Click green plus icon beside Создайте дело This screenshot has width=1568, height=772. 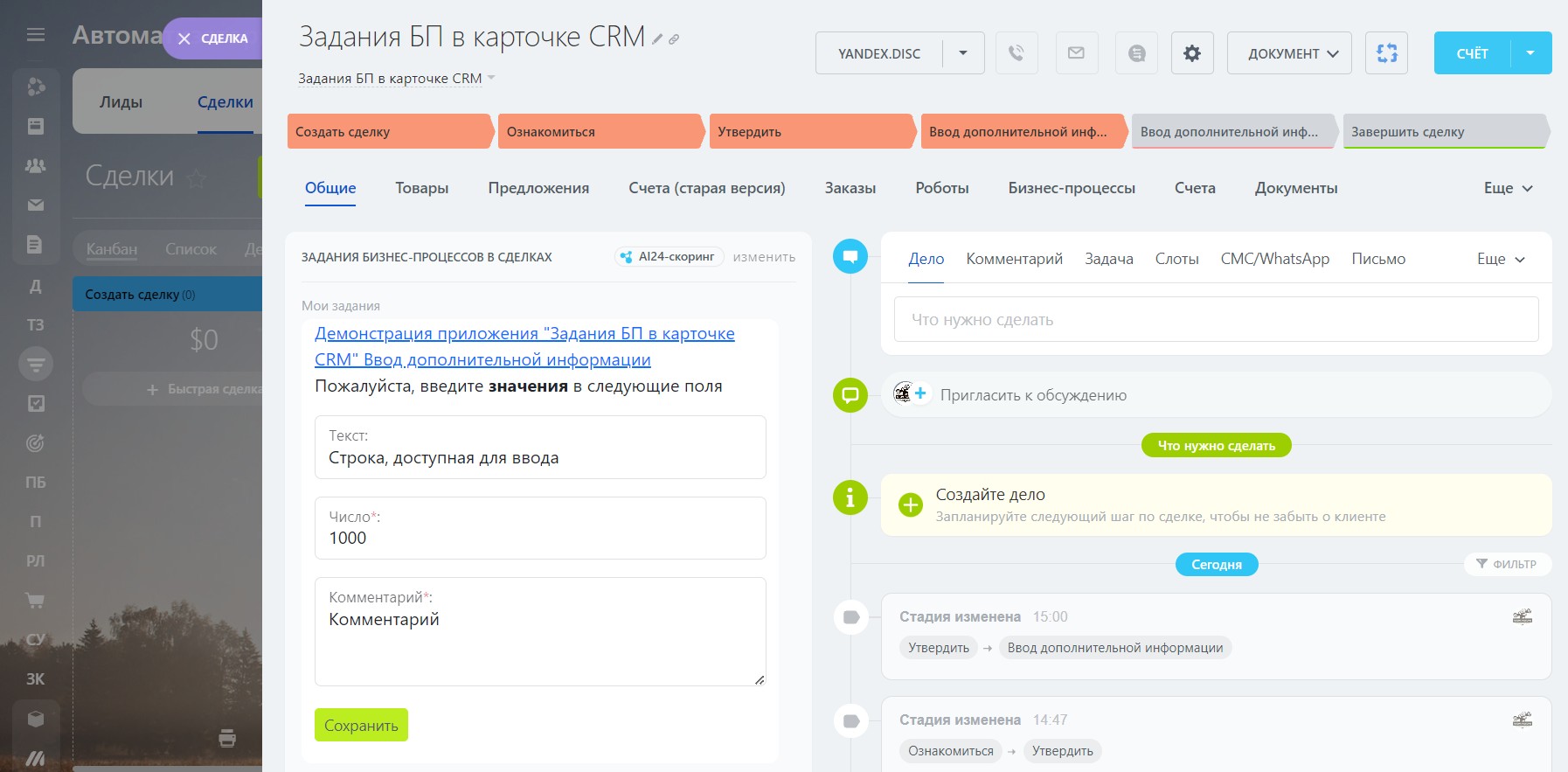tap(911, 504)
